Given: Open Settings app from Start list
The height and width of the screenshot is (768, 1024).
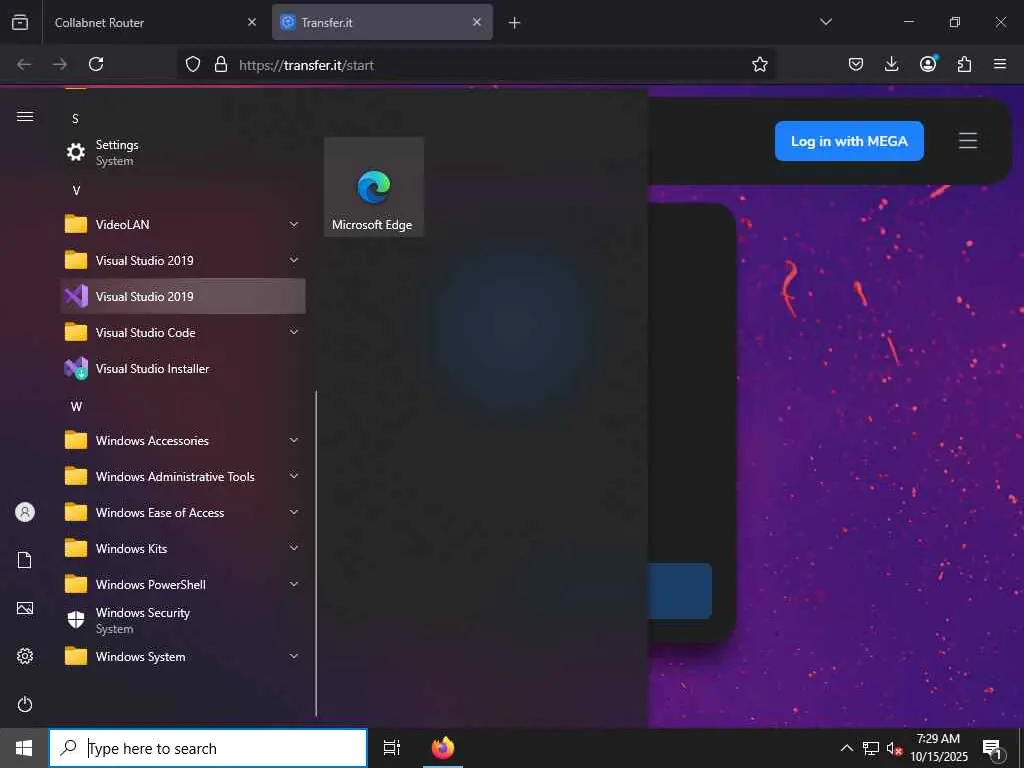Looking at the screenshot, I should [x=183, y=152].
